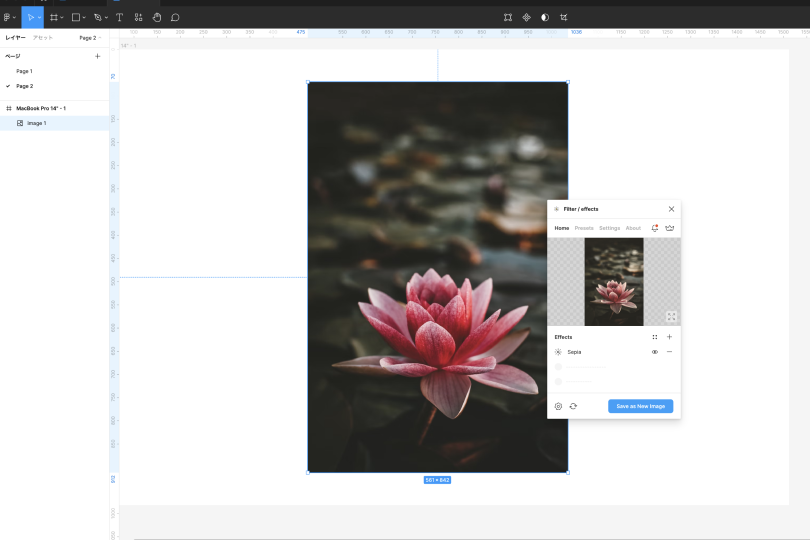Image resolution: width=810 pixels, height=540 pixels.
Task: Open the Frame tool dropdown arrow
Action: pyautogui.click(x=62, y=18)
